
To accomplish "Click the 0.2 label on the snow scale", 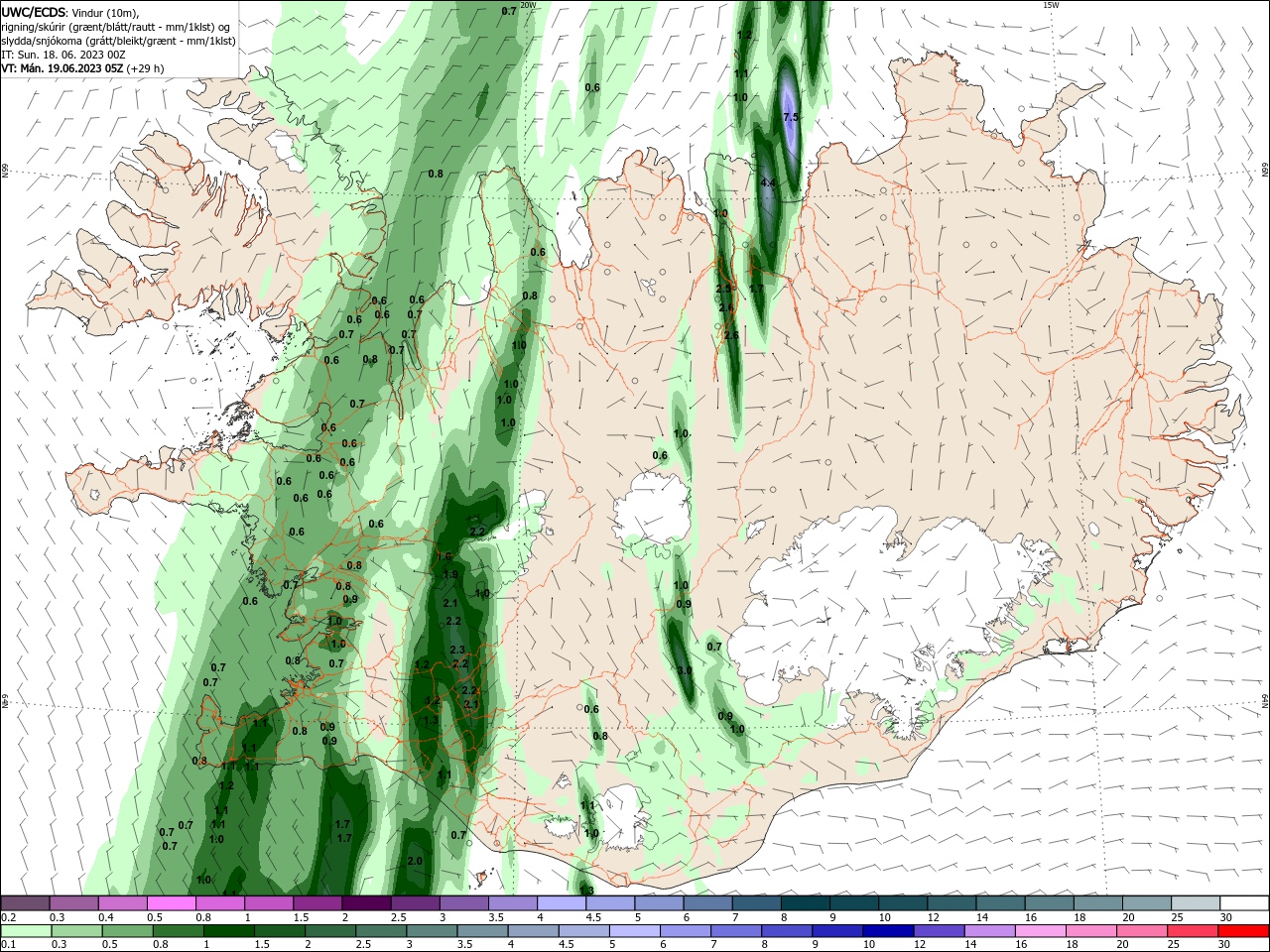I will pos(8,917).
